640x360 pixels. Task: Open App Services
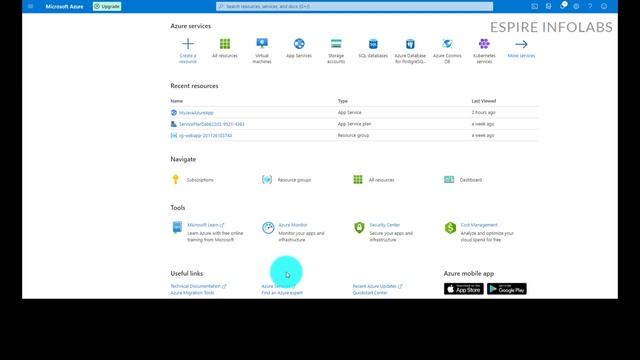point(299,48)
